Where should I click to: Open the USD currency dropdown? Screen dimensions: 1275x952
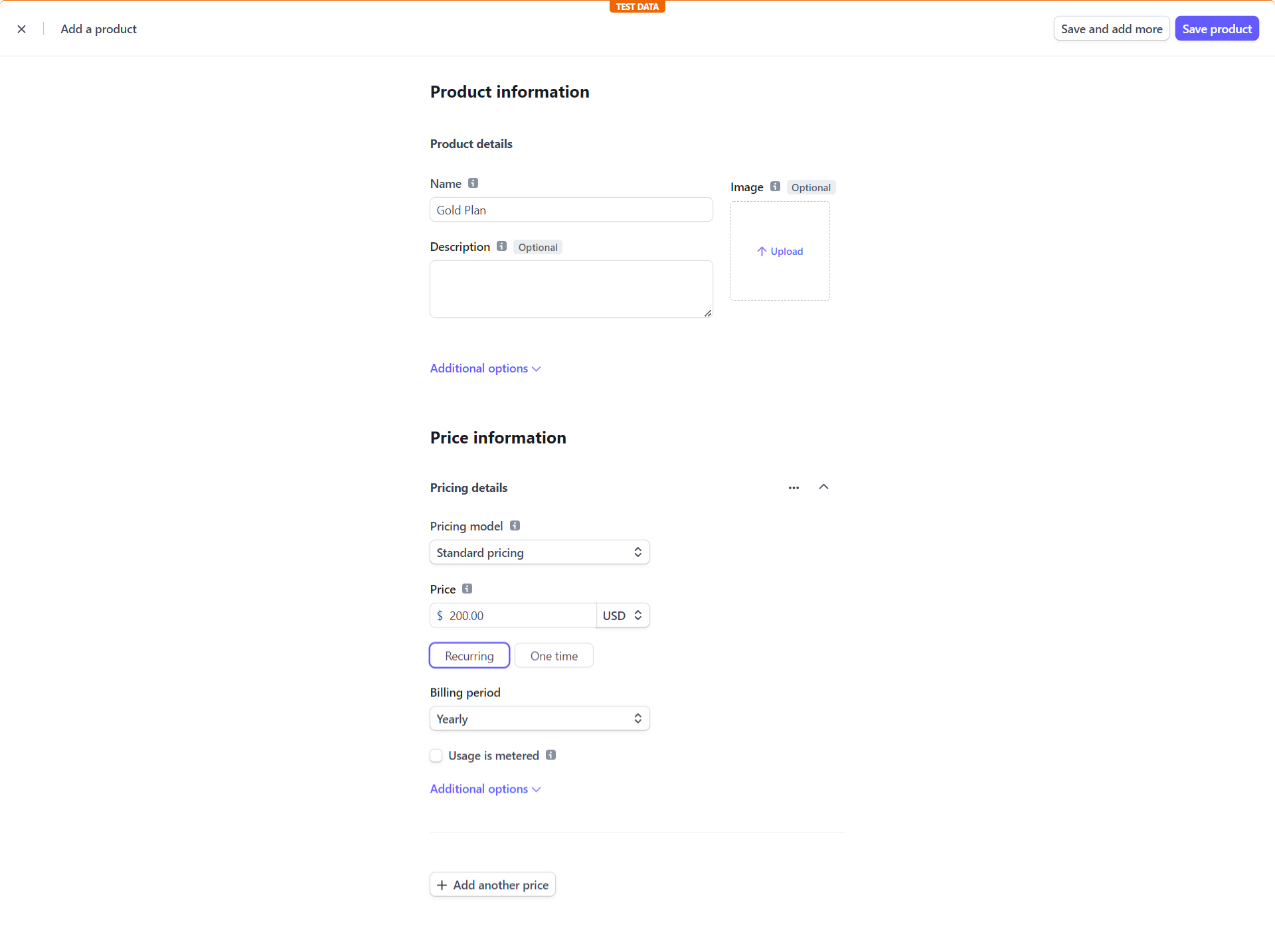tap(622, 615)
